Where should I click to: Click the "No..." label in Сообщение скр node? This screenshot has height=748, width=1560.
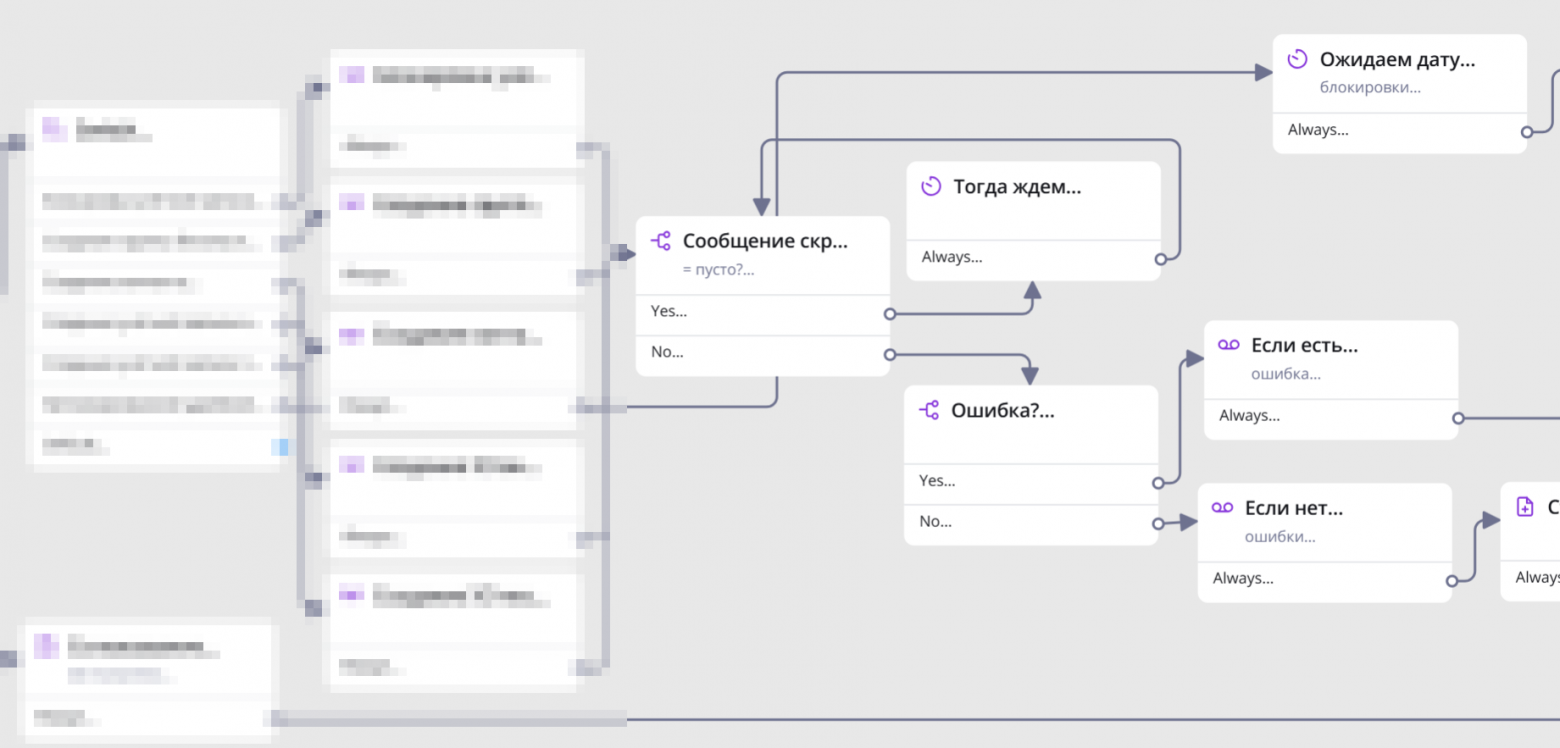click(x=667, y=352)
